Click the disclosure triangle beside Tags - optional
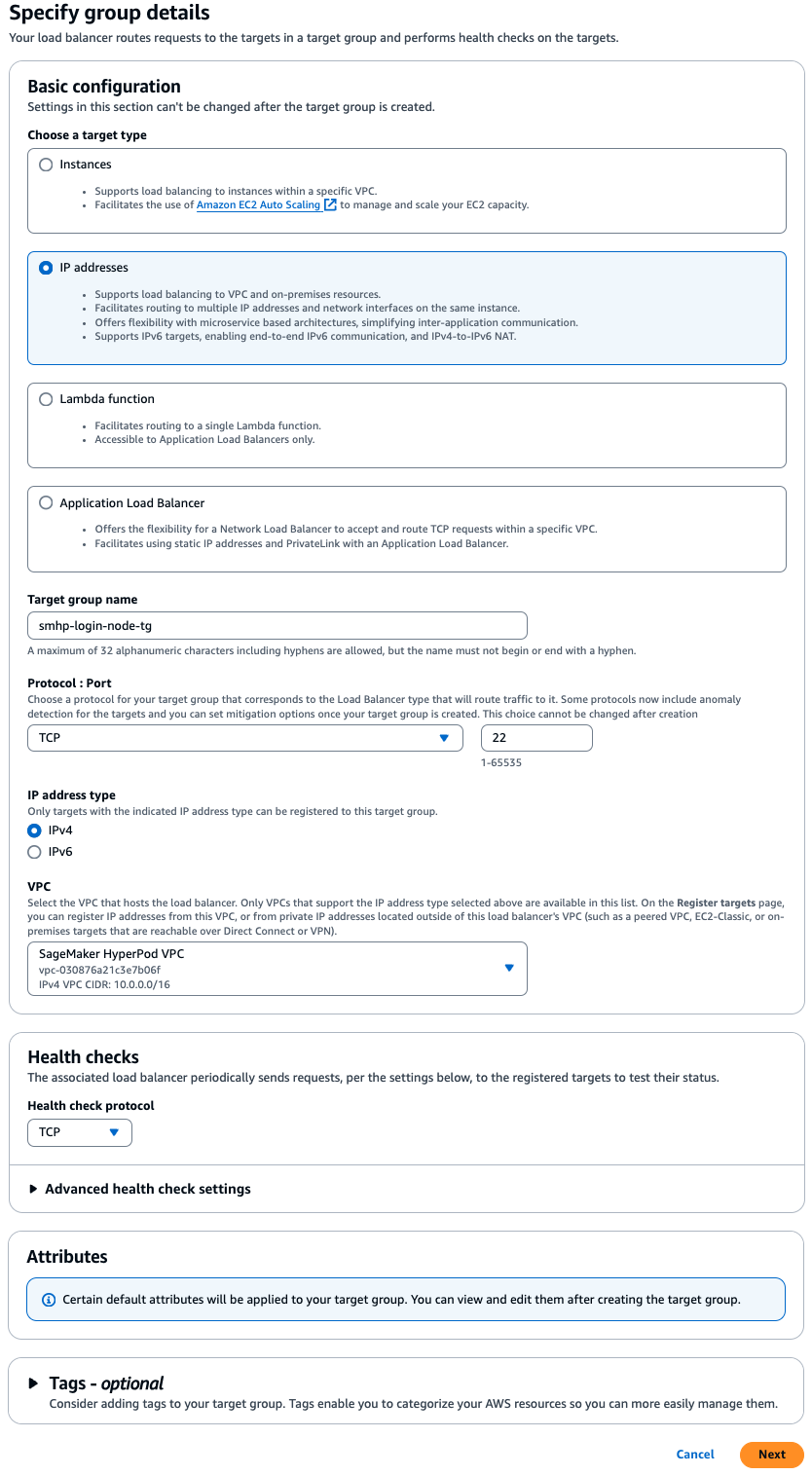The height and width of the screenshot is (1475, 812). coord(32,1383)
